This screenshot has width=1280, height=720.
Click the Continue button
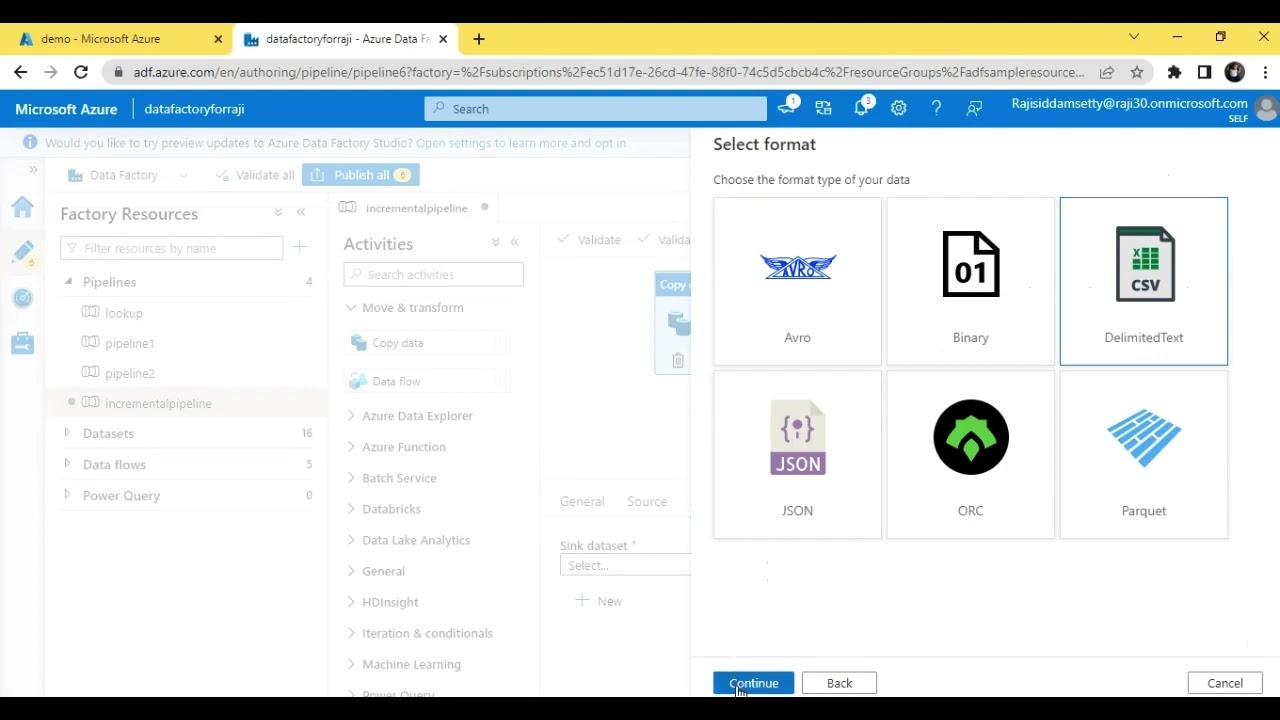click(753, 683)
